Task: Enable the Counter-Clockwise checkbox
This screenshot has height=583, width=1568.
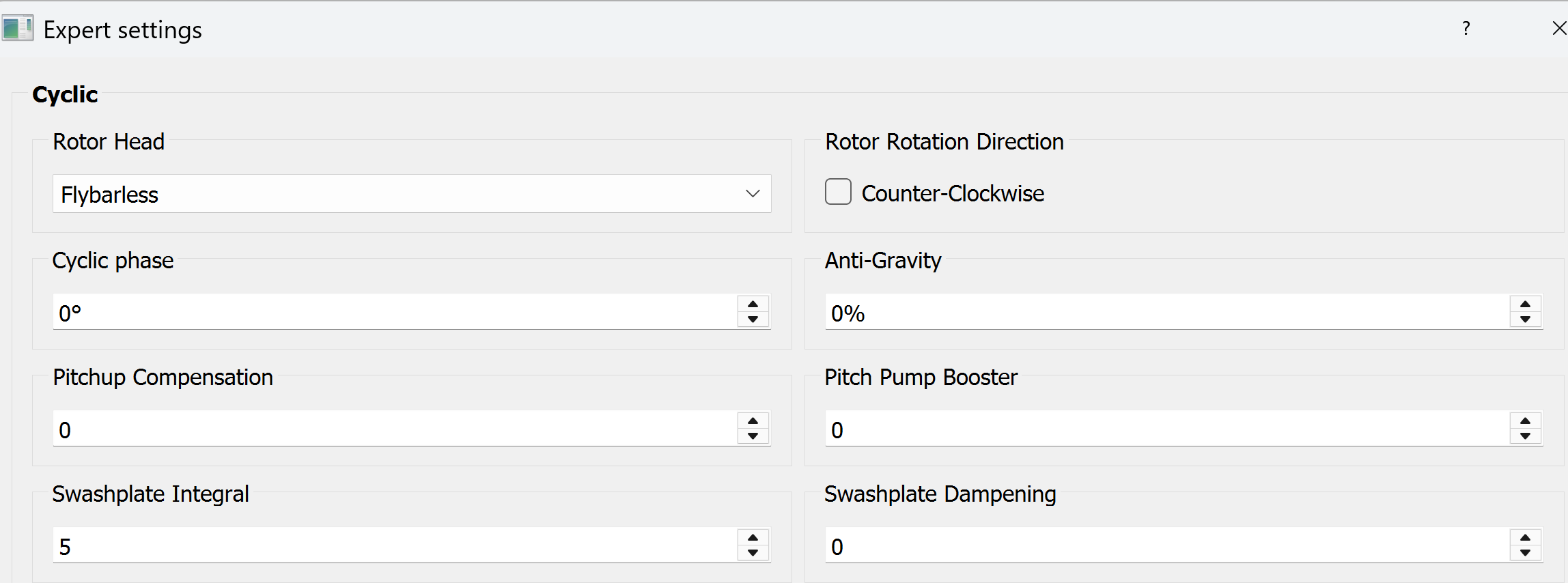Action: (x=838, y=193)
